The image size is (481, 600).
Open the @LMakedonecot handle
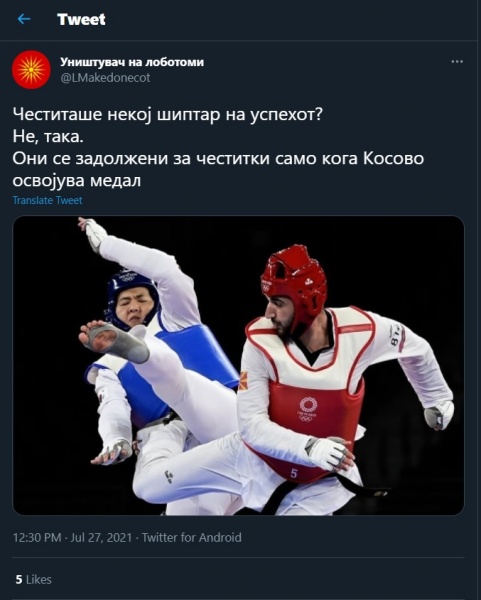pyautogui.click(x=105, y=78)
